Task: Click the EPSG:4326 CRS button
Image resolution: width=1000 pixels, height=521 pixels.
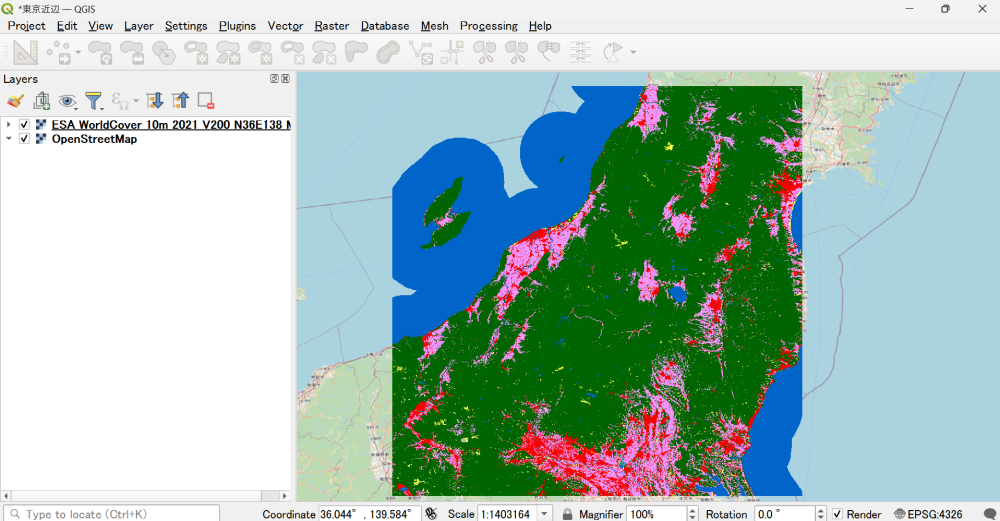Action: 928,514
